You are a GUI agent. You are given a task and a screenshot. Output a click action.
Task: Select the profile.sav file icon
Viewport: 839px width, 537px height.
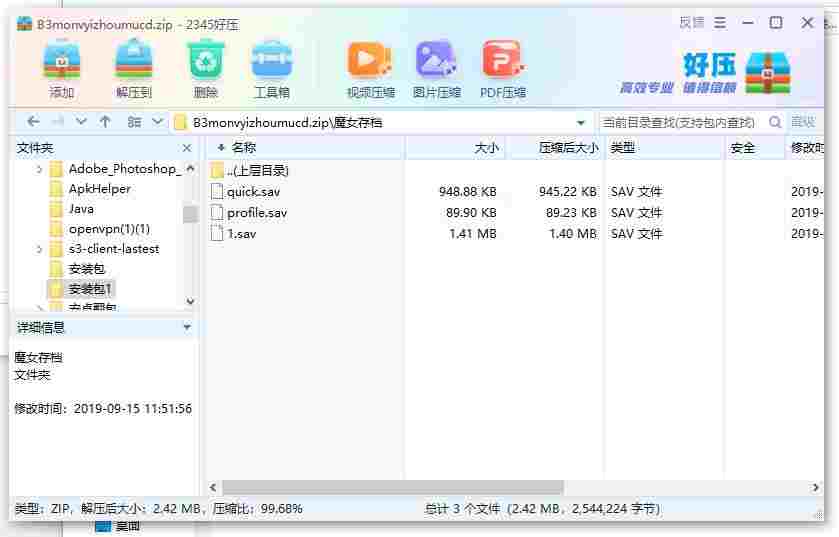[217, 212]
